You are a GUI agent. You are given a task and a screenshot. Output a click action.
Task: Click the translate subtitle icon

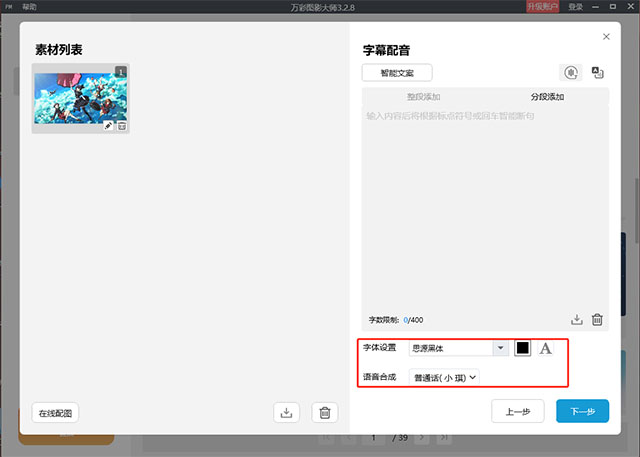pyautogui.click(x=598, y=73)
